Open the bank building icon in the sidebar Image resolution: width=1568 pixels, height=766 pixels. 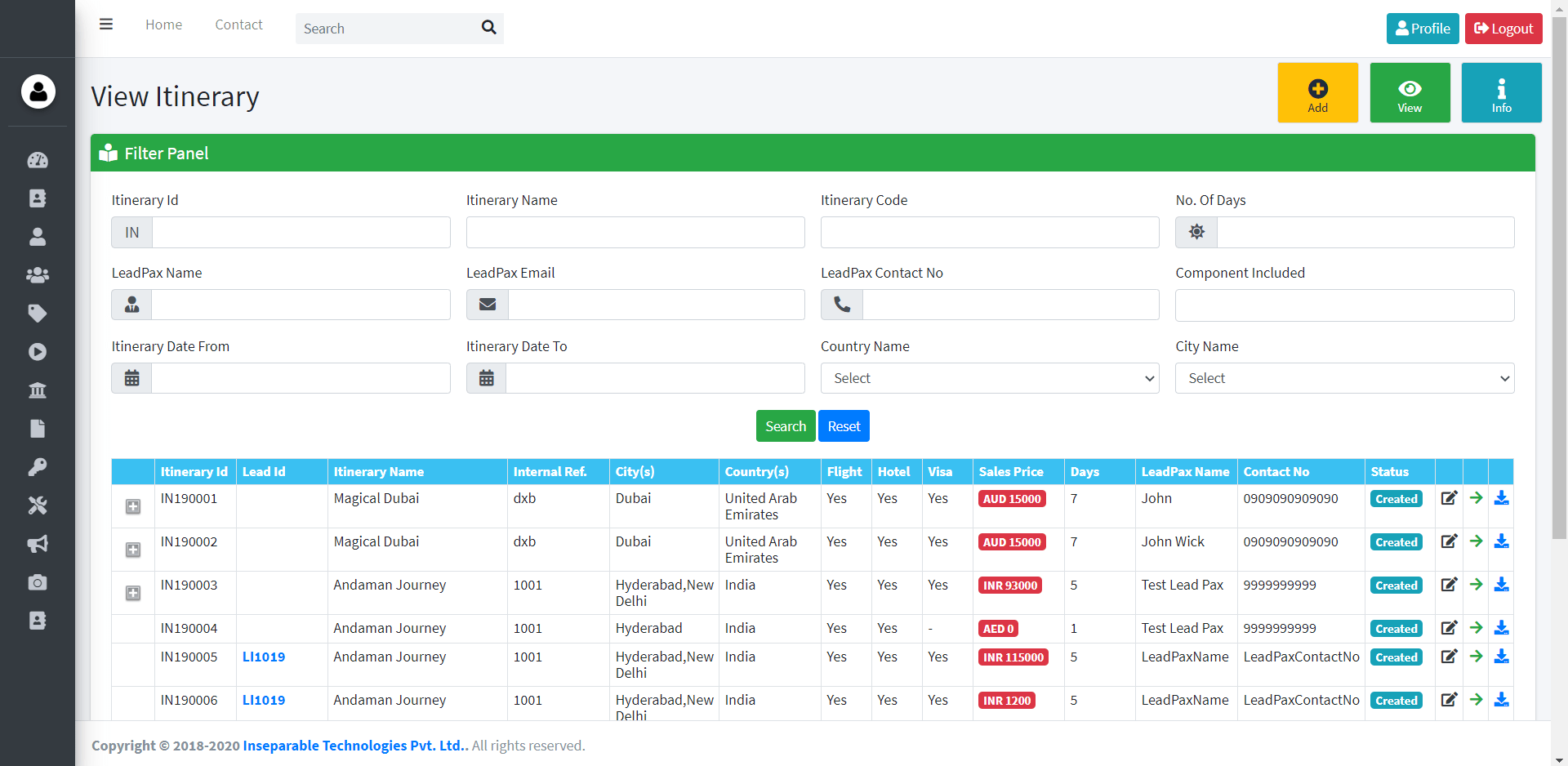tap(38, 390)
